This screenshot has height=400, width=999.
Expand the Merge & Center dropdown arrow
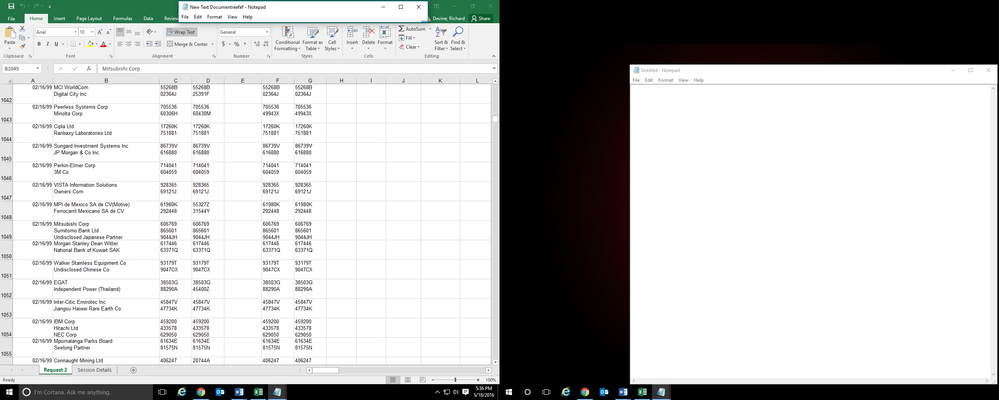click(212, 44)
